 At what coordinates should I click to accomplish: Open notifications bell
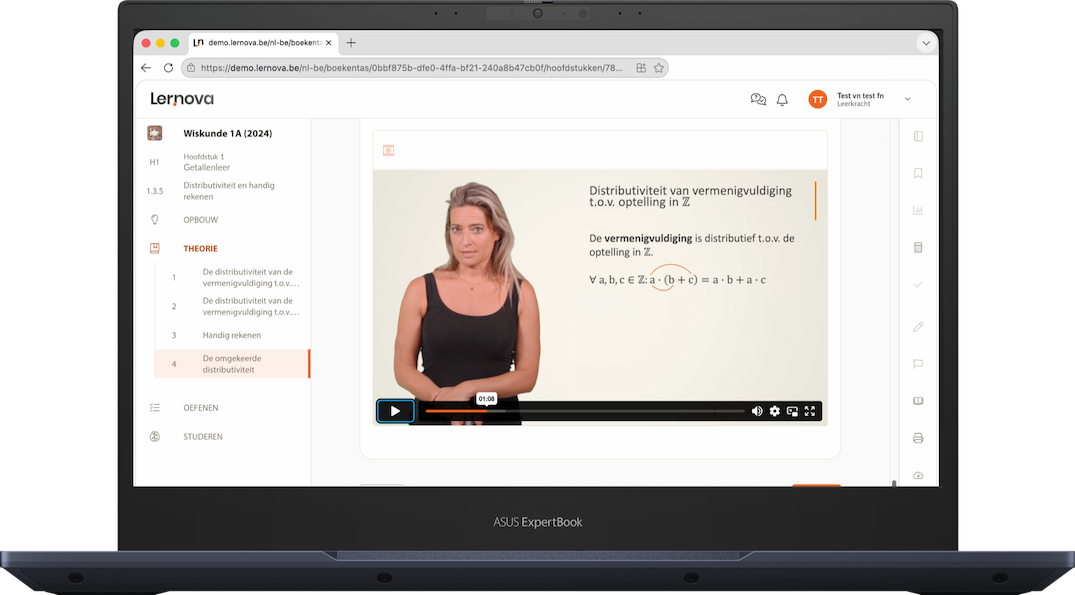click(782, 99)
